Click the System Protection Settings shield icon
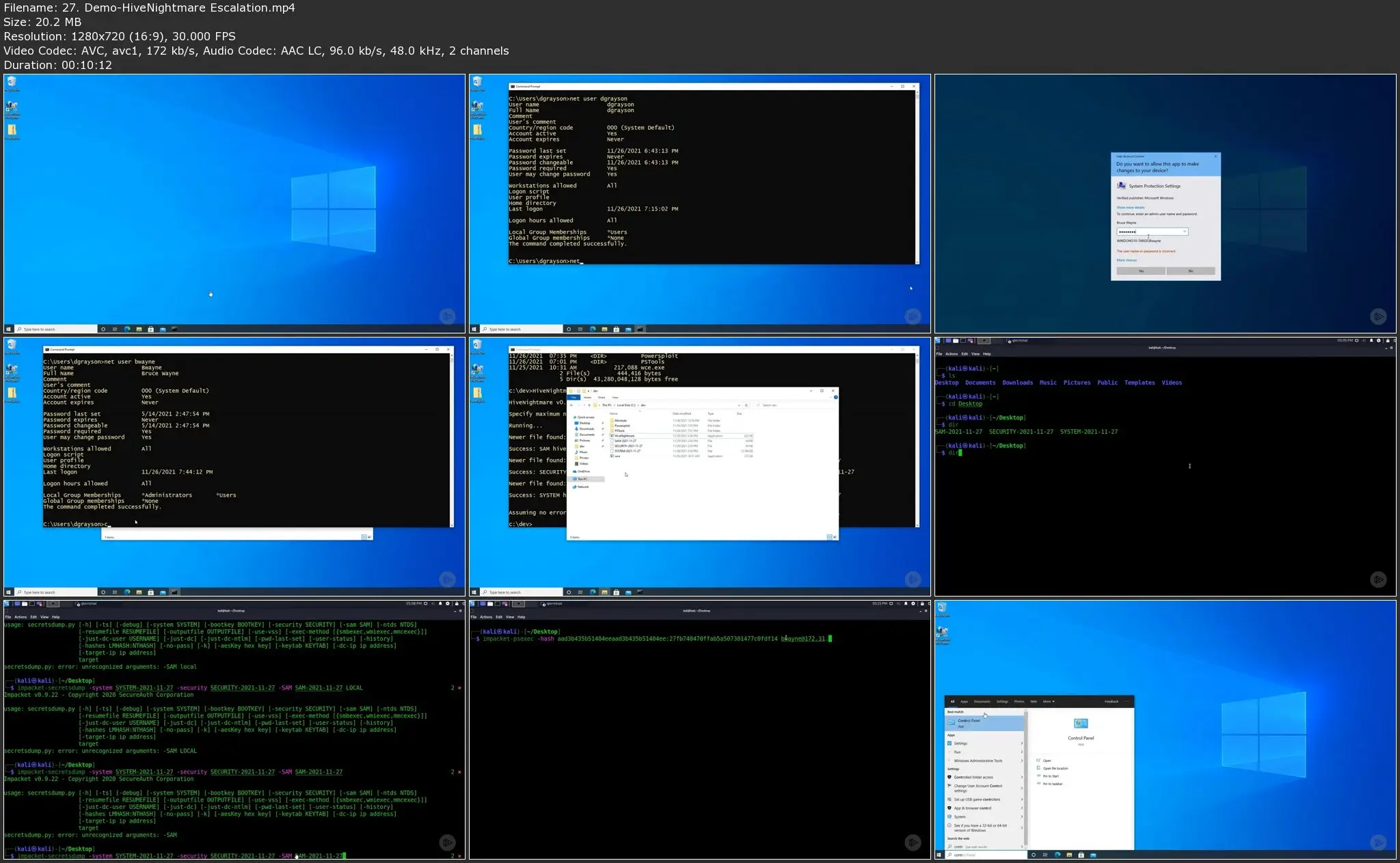Viewport: 1400px width, 863px height. pyautogui.click(x=1121, y=186)
